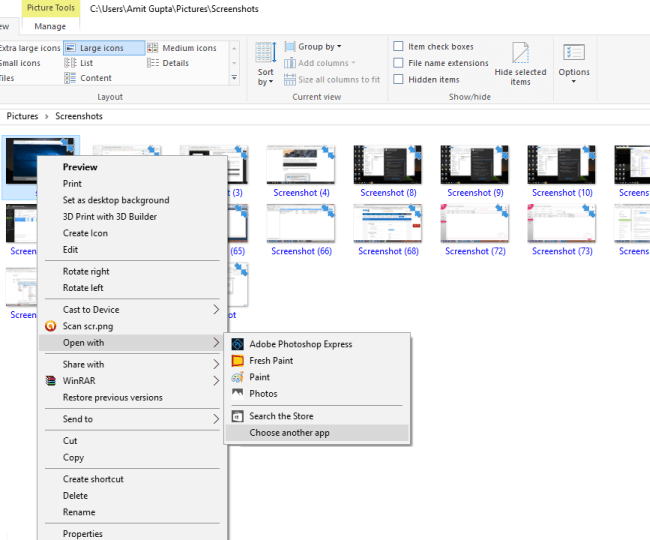This screenshot has height=540, width=650.
Task: Choose Preview from the context menu
Action: click(80, 167)
